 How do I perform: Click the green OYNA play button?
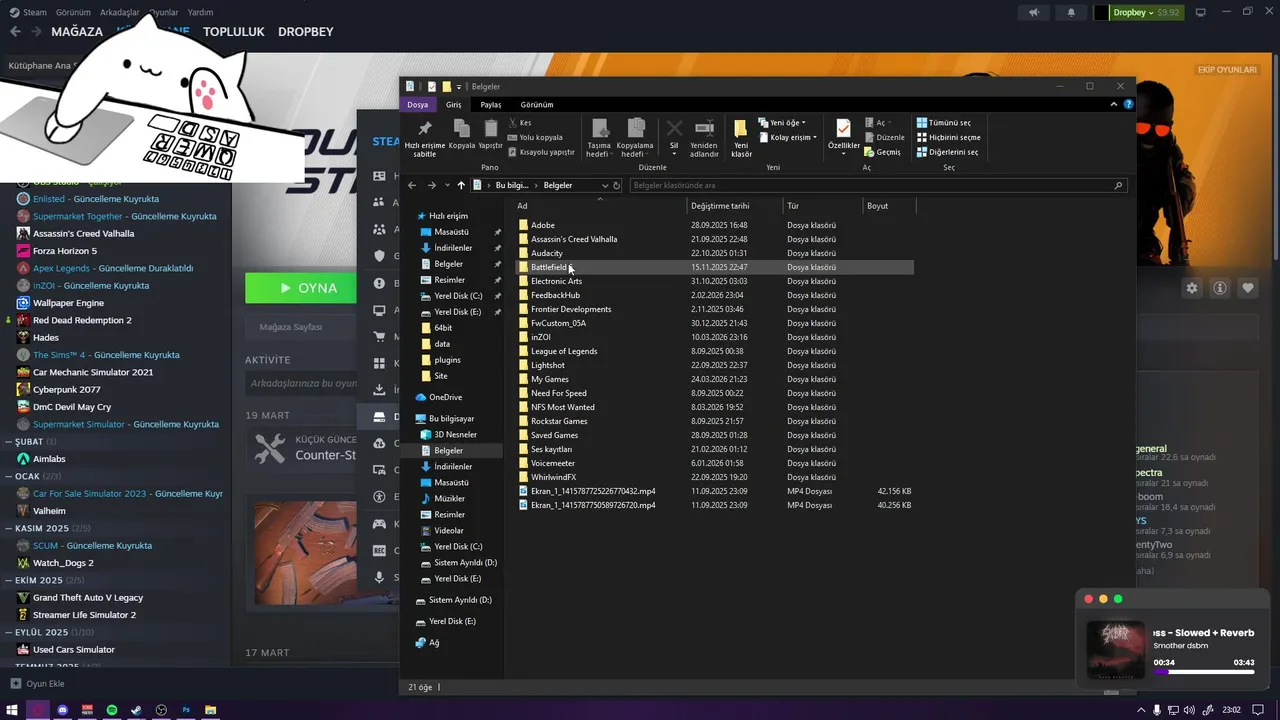(x=301, y=288)
